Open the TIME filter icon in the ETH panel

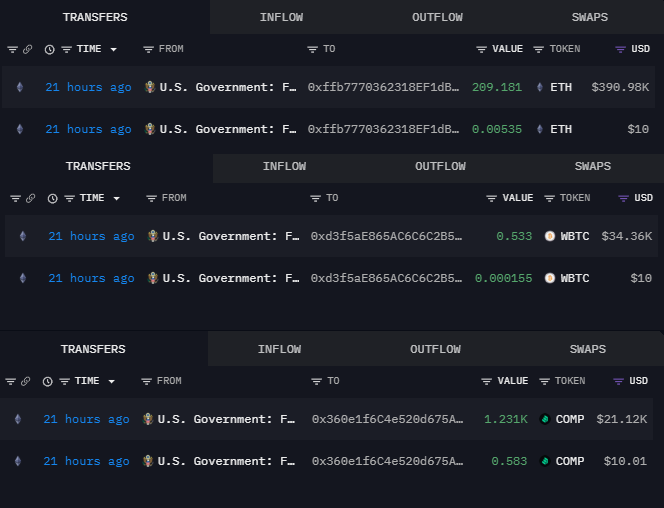point(66,50)
